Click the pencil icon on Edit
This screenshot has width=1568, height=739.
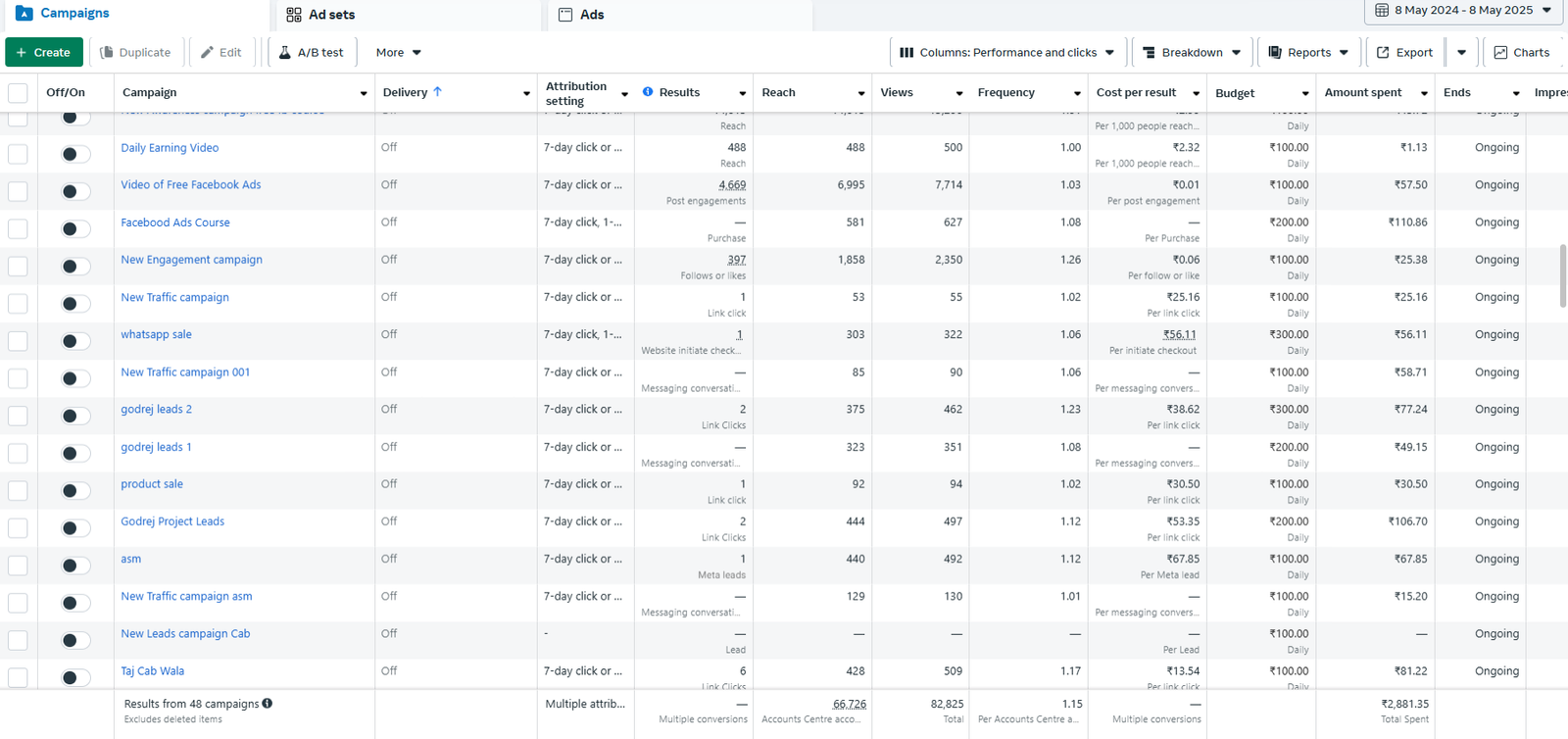[x=207, y=53]
